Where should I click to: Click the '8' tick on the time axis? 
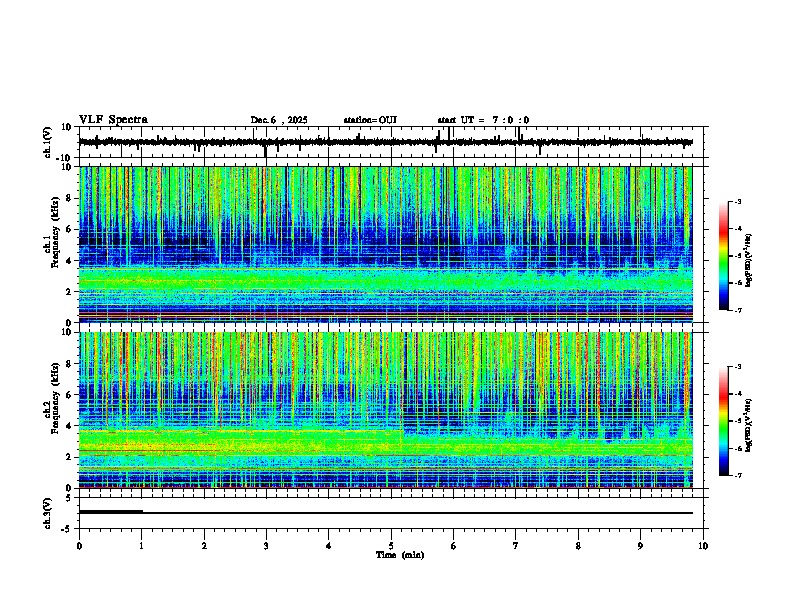click(578, 546)
